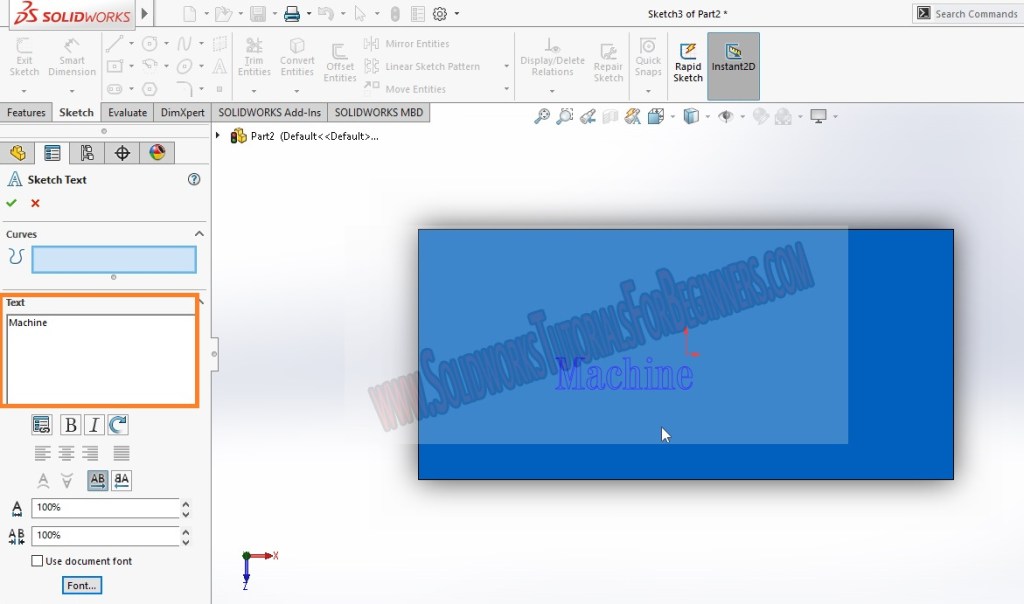This screenshot has height=604, width=1024.
Task: Toggle bold formatting for the sketch text
Action: [70, 424]
